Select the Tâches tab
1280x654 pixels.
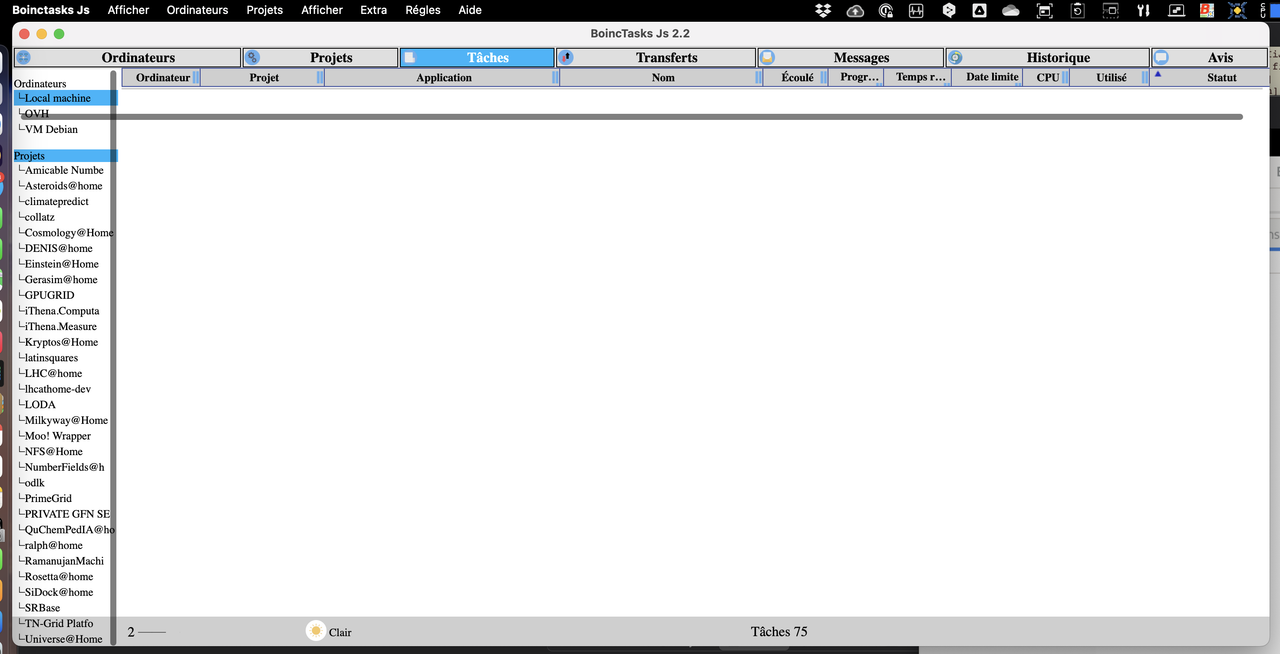coord(477,58)
